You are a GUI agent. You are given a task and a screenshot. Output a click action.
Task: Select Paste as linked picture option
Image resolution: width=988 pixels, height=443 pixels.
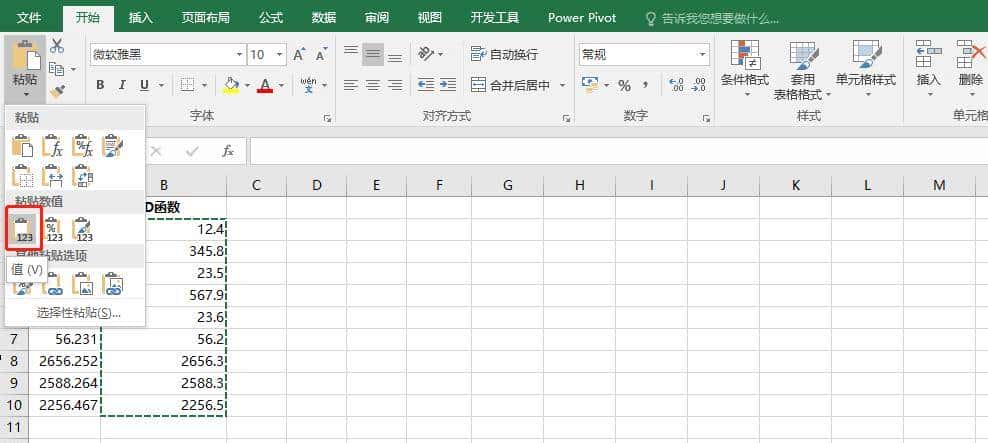(113, 285)
